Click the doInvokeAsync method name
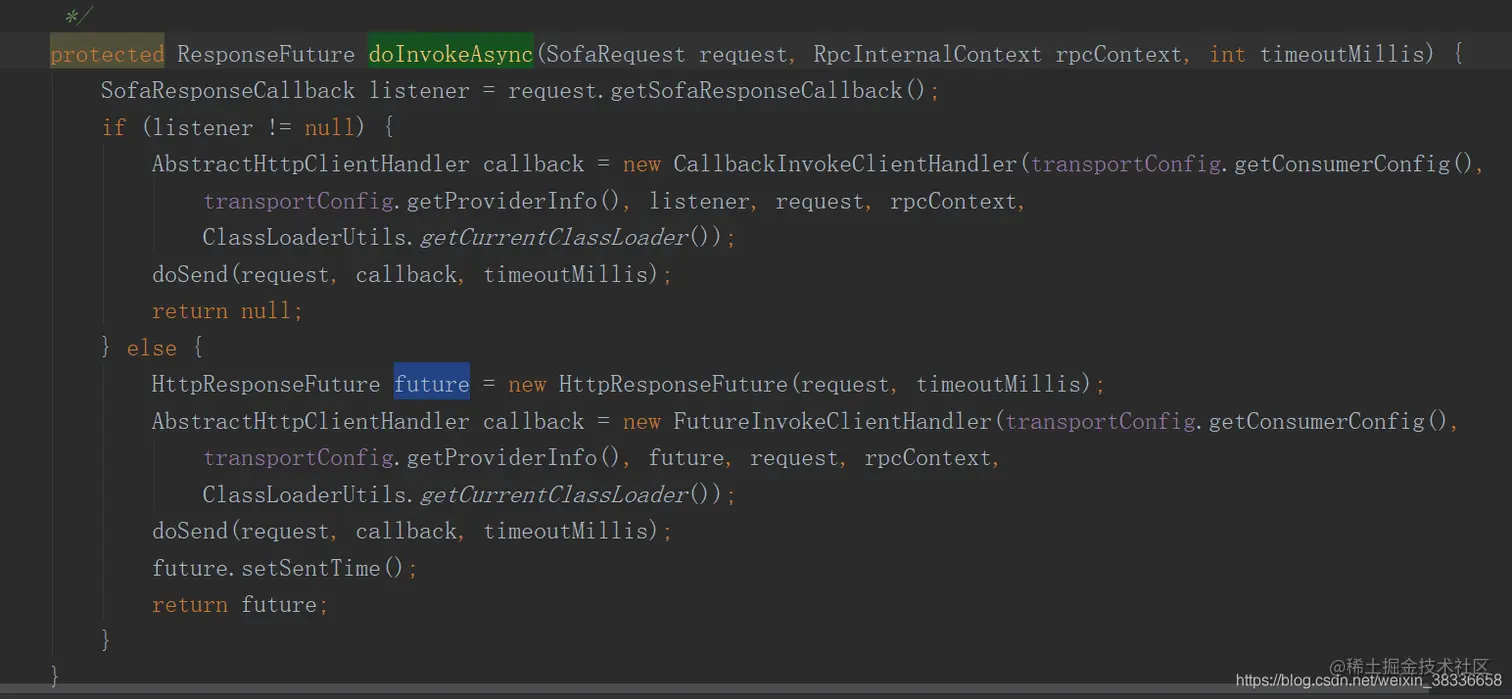 [x=451, y=54]
